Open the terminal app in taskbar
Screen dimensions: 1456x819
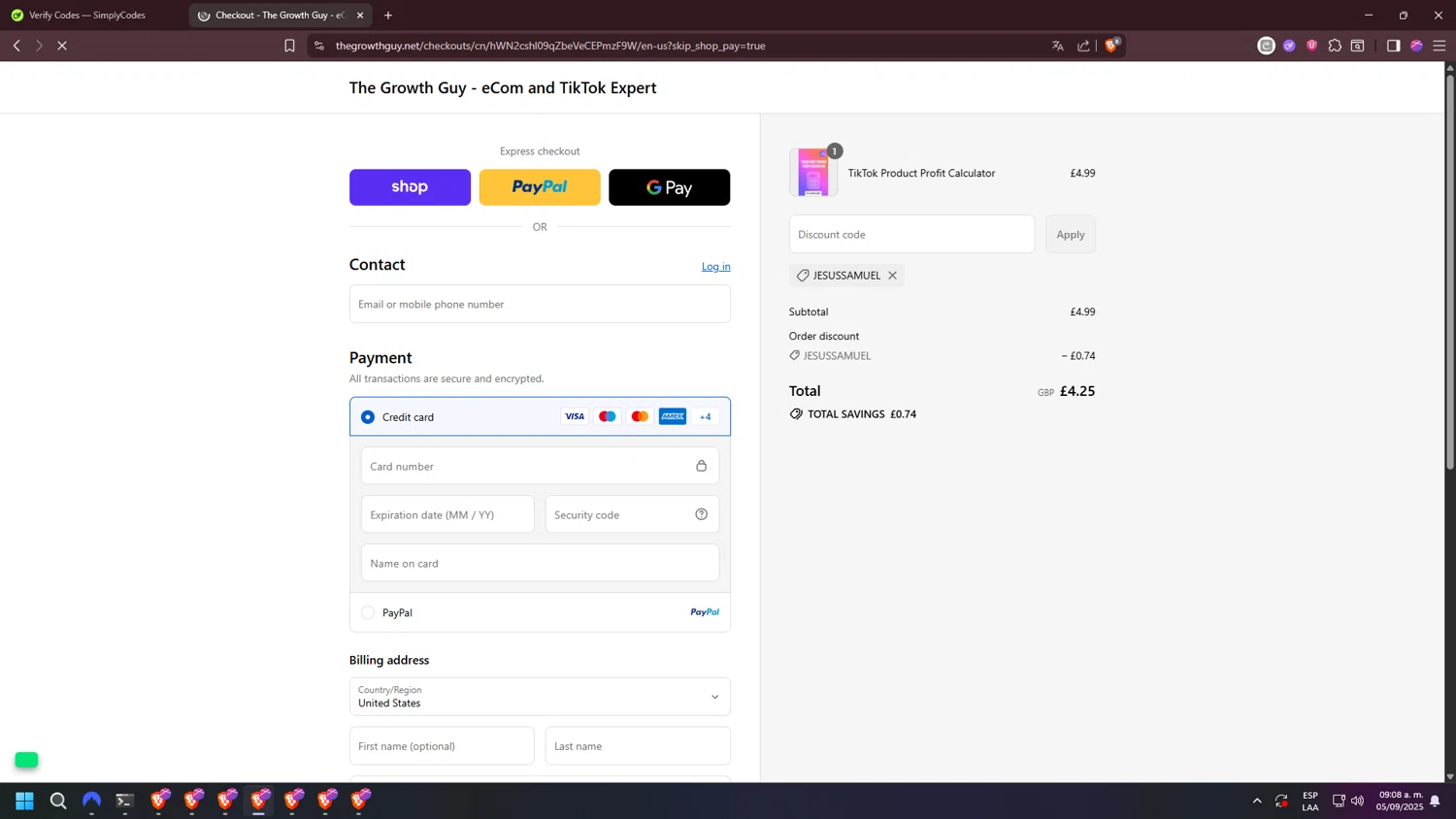point(125,801)
